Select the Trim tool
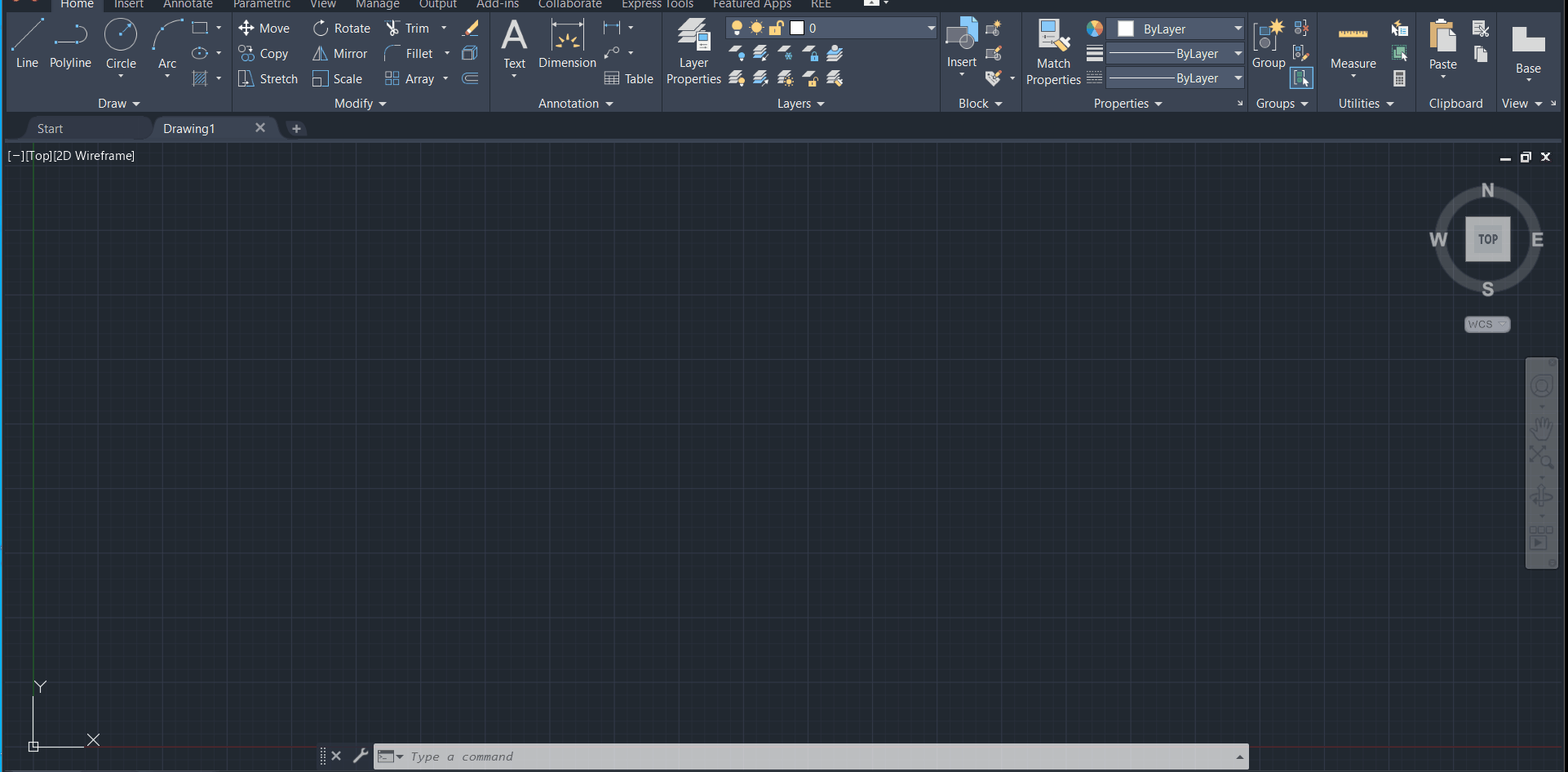 tap(407, 29)
